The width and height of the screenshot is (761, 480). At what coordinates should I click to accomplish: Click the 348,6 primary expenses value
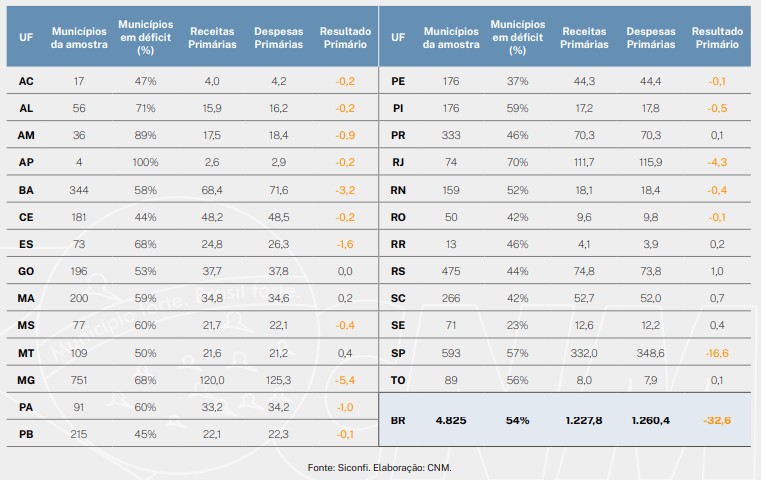coord(650,352)
